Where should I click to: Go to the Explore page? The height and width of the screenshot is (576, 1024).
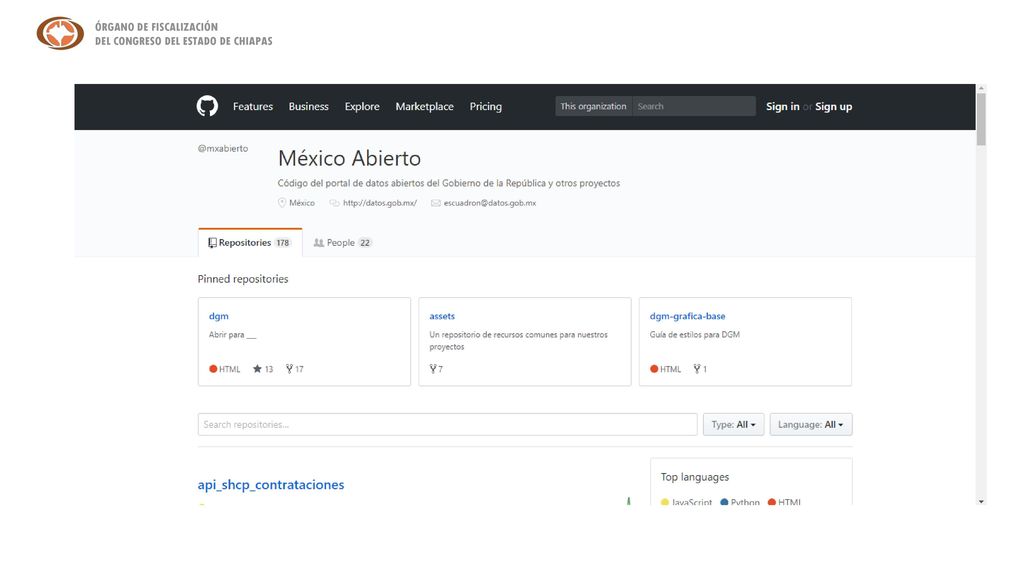click(362, 106)
